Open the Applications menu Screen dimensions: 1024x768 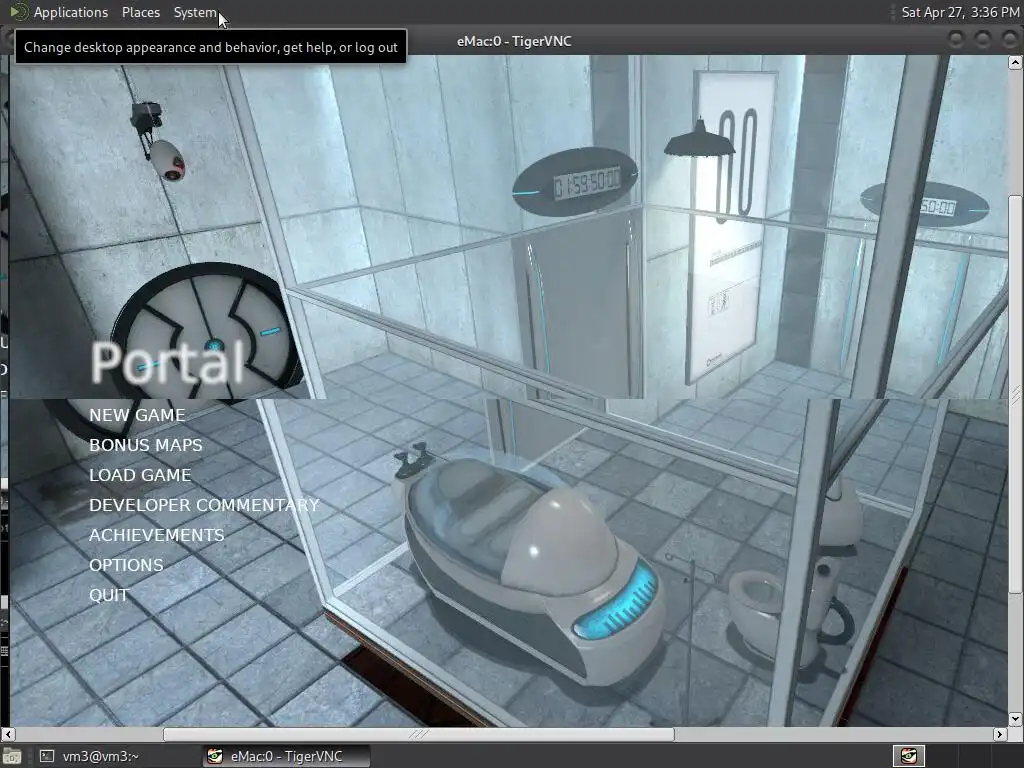point(71,12)
